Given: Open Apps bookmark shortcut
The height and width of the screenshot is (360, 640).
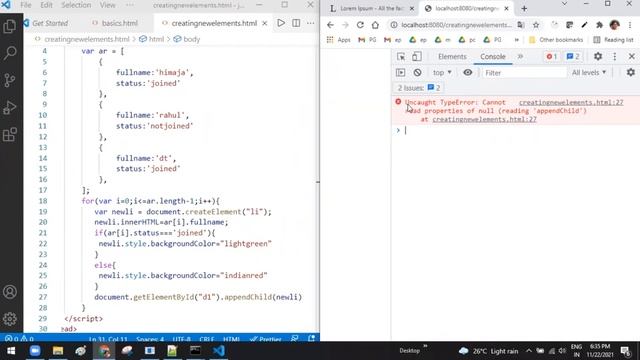Looking at the screenshot, I should (338, 40).
